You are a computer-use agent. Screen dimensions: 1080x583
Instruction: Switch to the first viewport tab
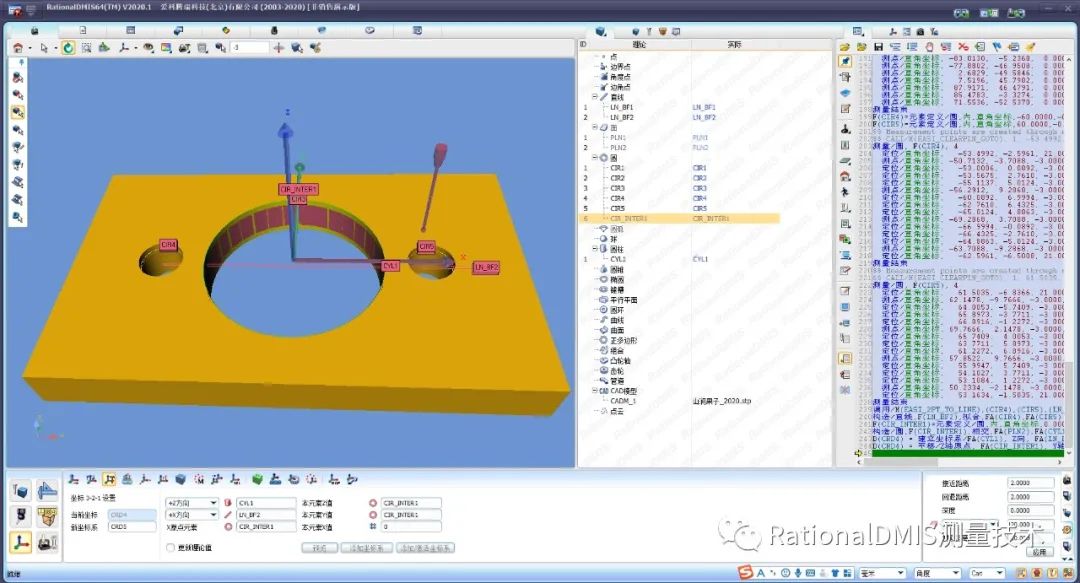click(34, 30)
